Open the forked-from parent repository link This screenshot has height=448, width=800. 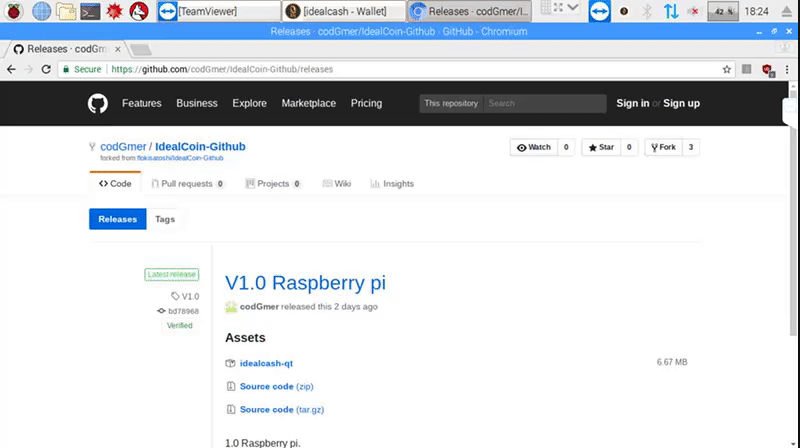180,158
